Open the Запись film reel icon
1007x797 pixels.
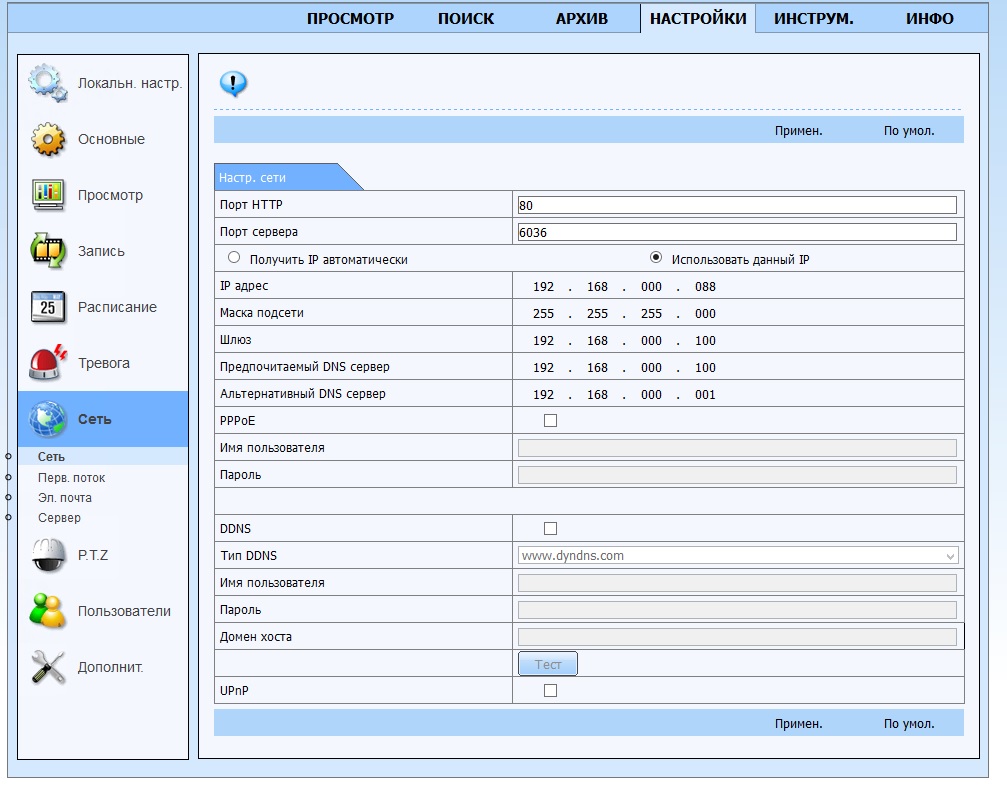(x=47, y=251)
